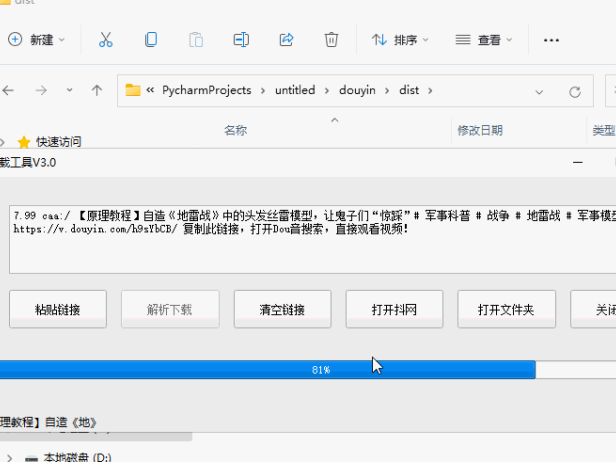Minimize the 下载工具V3.0 window
Screen dimensions: 616x462
coord(578,162)
